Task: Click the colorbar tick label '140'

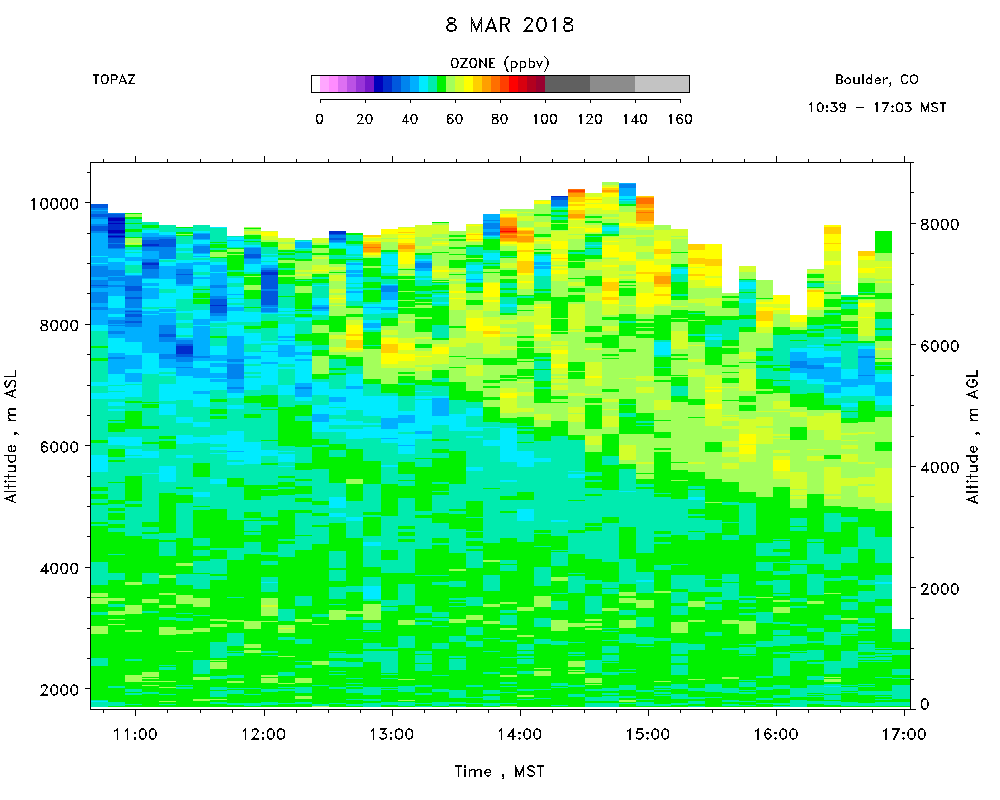Action: 635,119
